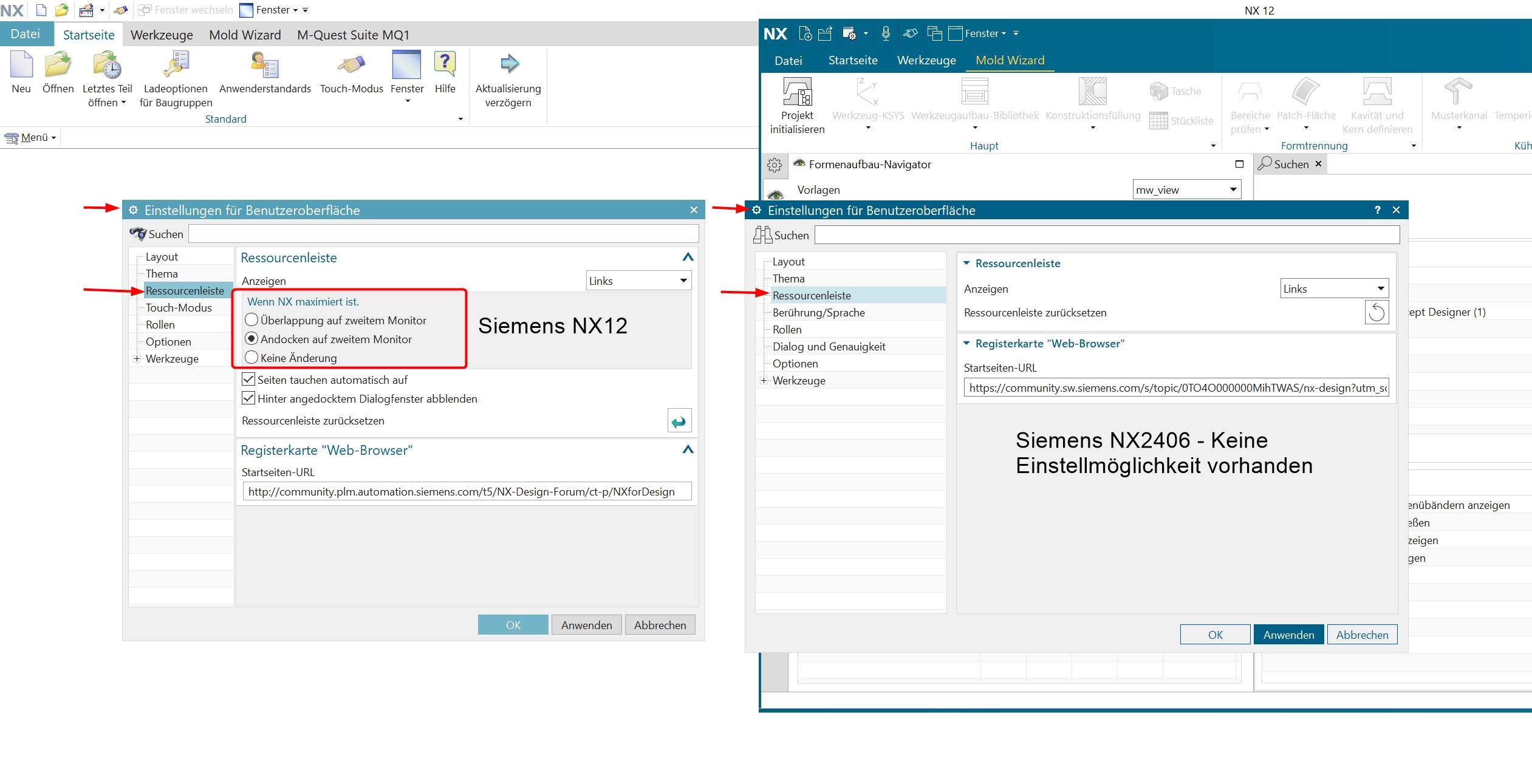Open Hilfe question mark icon
Viewport: 1532px width, 784px height.
[445, 64]
